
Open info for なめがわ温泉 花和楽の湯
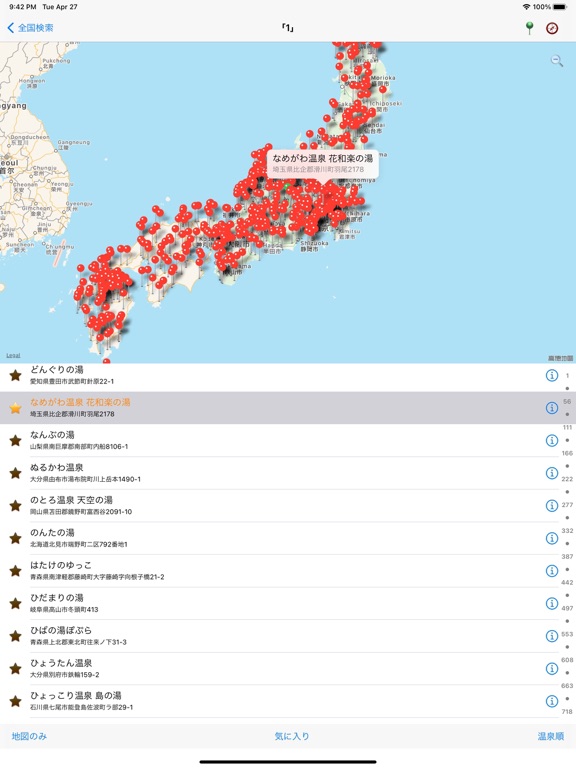click(552, 408)
